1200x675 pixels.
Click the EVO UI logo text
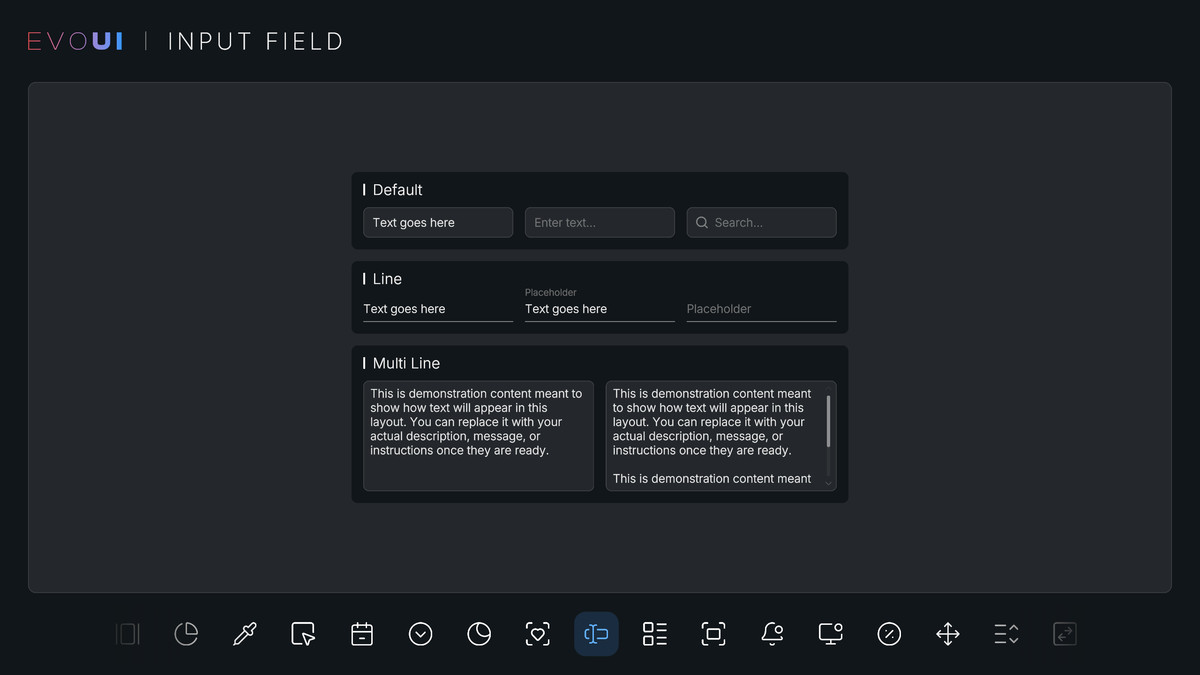75,40
